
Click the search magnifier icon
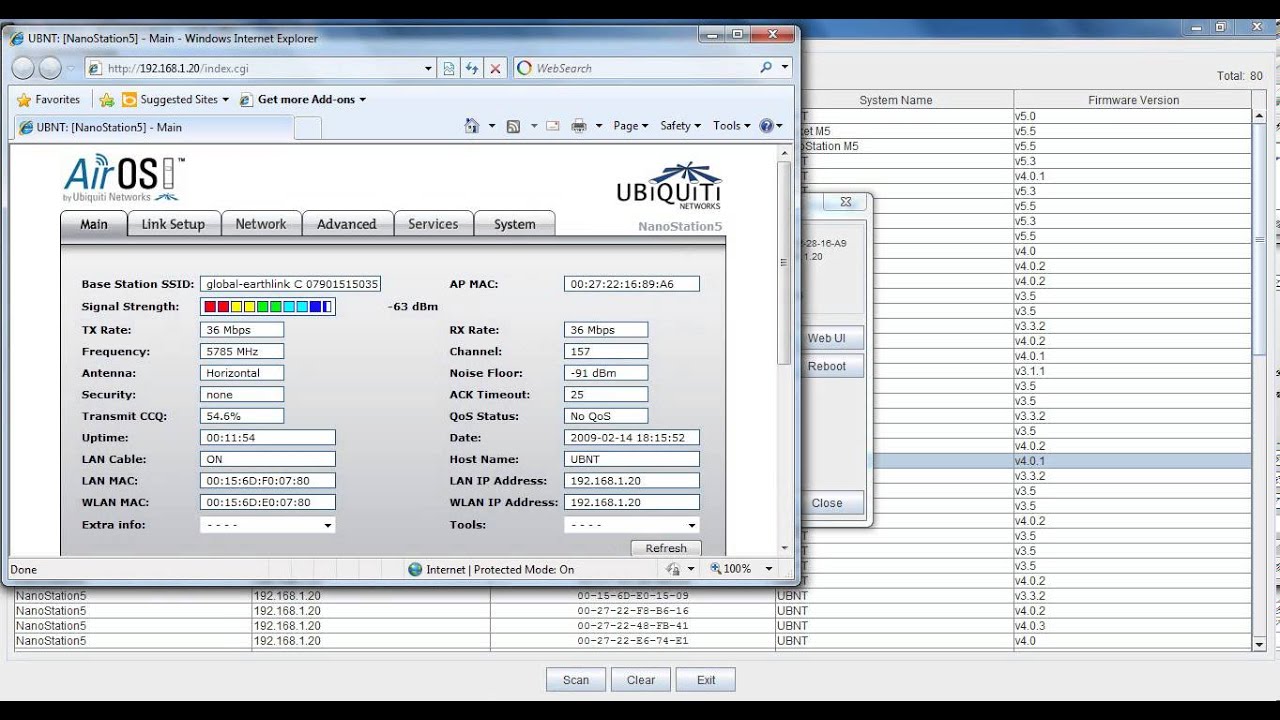(766, 68)
